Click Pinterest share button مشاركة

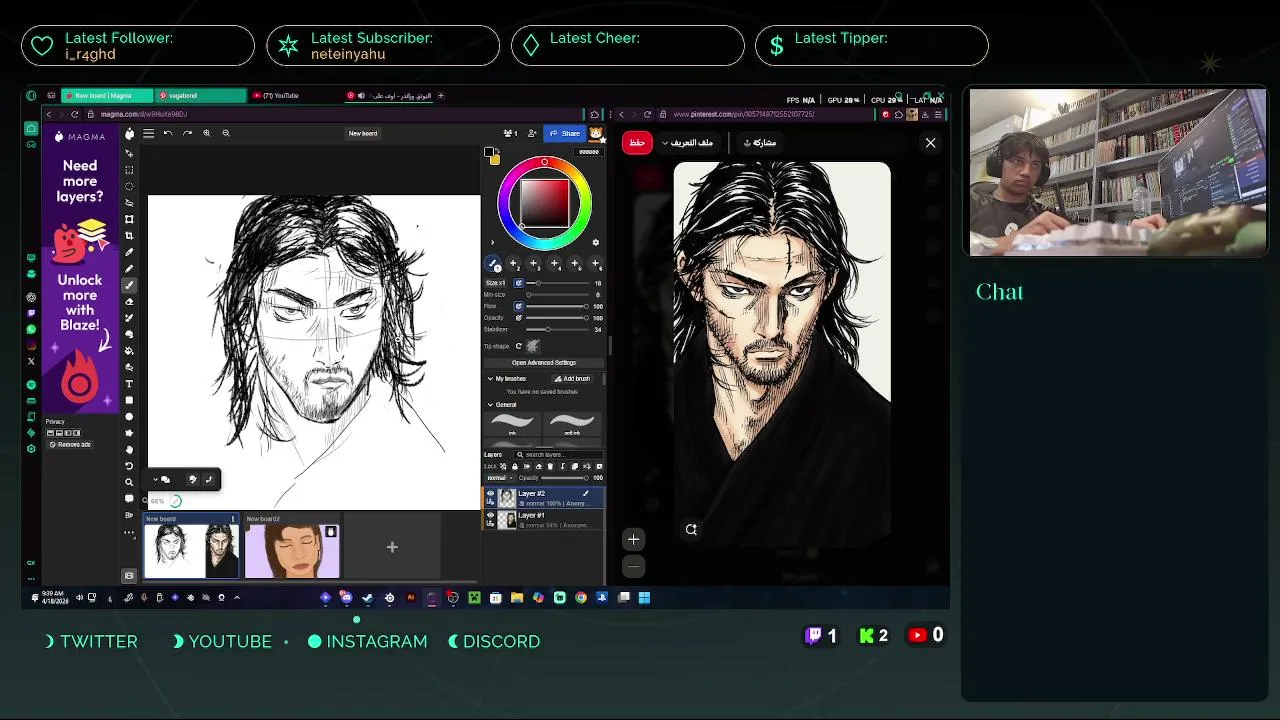(x=760, y=142)
